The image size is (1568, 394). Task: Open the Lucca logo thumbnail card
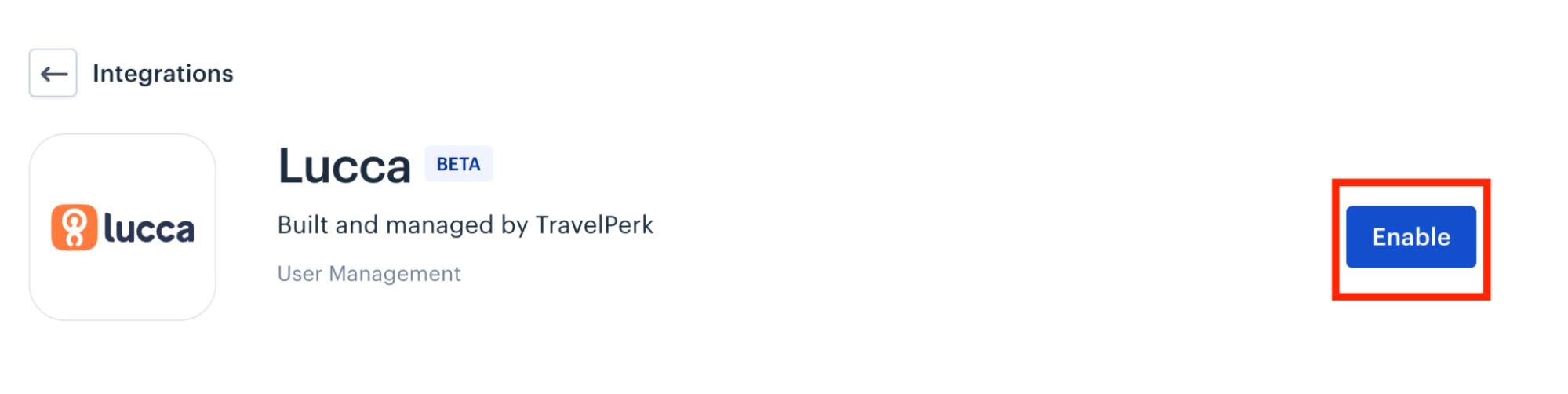point(122,227)
